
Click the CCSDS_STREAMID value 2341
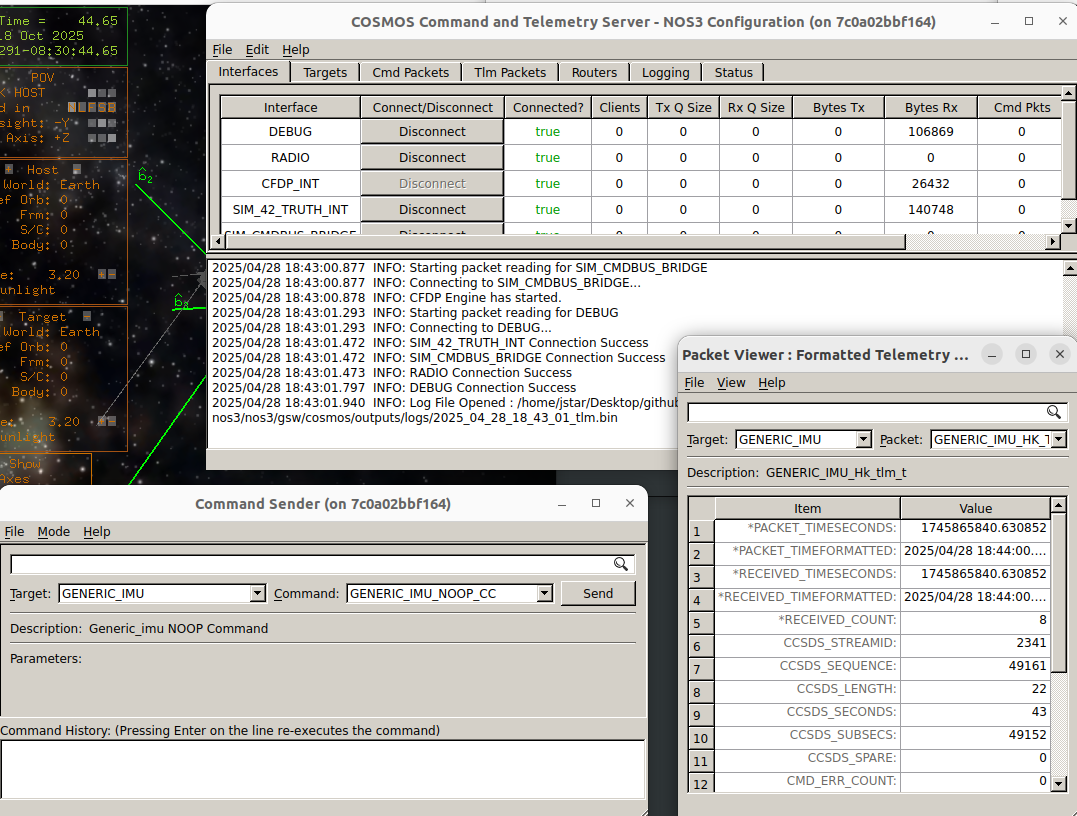coord(975,643)
